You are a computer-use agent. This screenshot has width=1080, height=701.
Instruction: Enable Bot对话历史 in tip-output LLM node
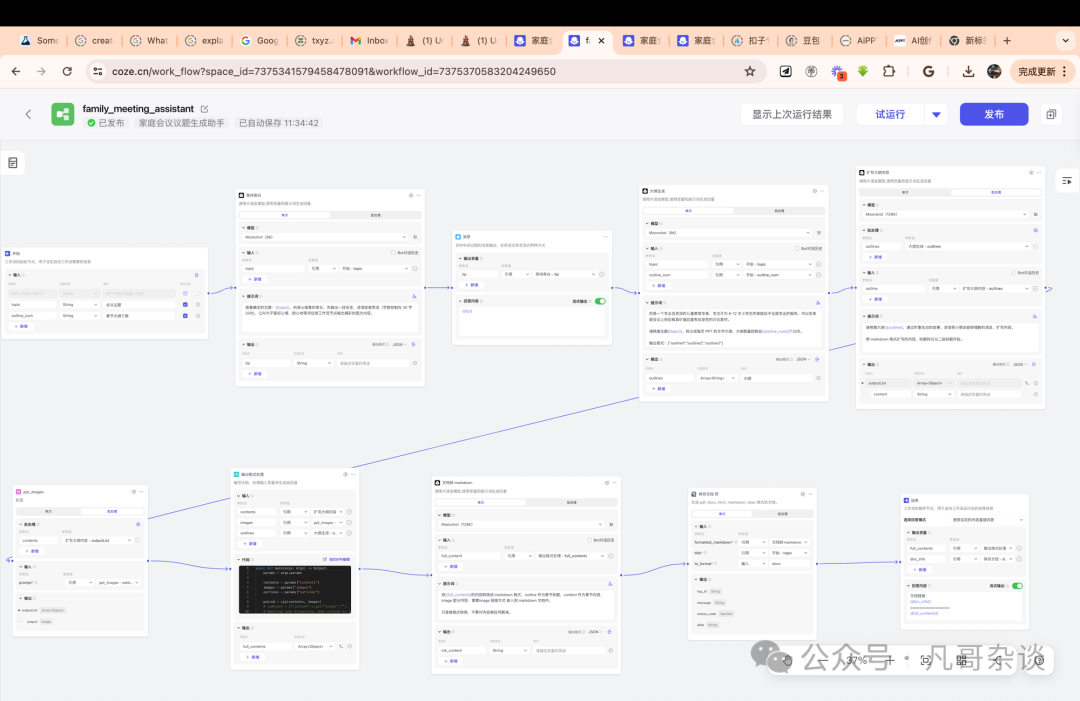coord(393,253)
